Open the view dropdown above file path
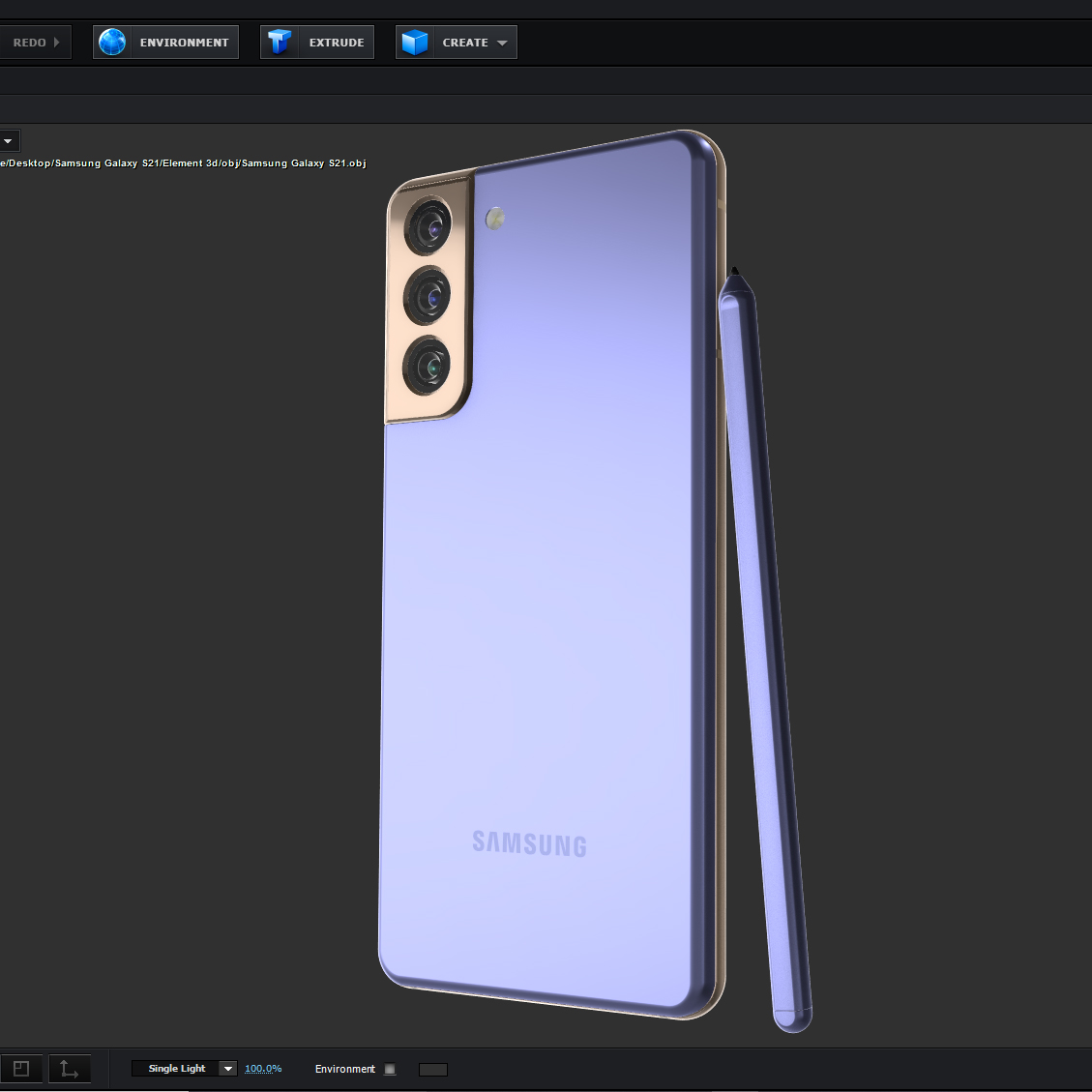1092x1092 pixels. (x=9, y=141)
